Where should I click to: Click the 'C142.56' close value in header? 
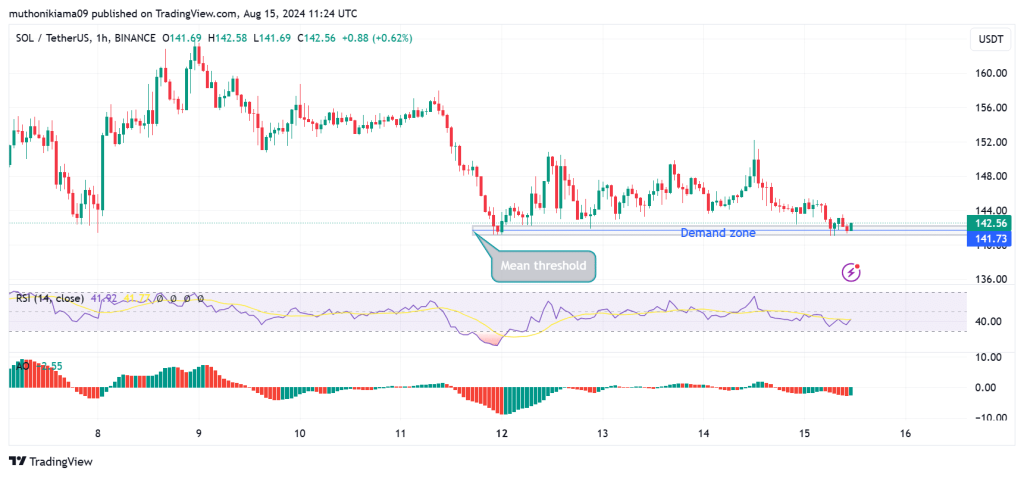[317, 39]
